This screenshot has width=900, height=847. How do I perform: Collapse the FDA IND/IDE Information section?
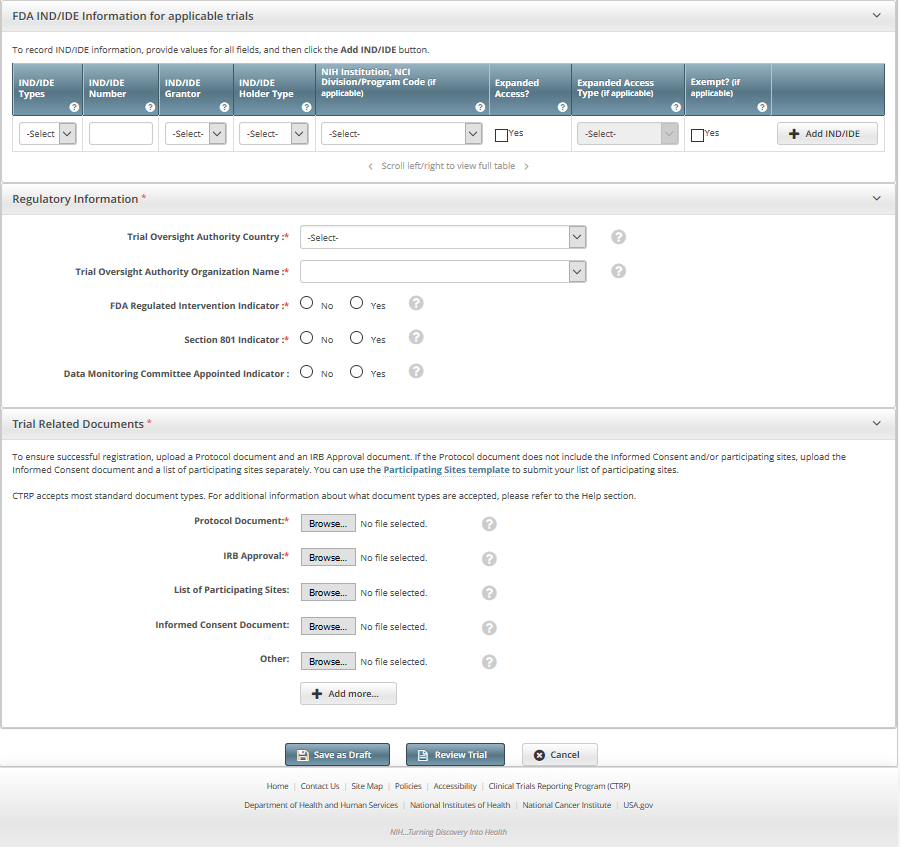tap(876, 15)
